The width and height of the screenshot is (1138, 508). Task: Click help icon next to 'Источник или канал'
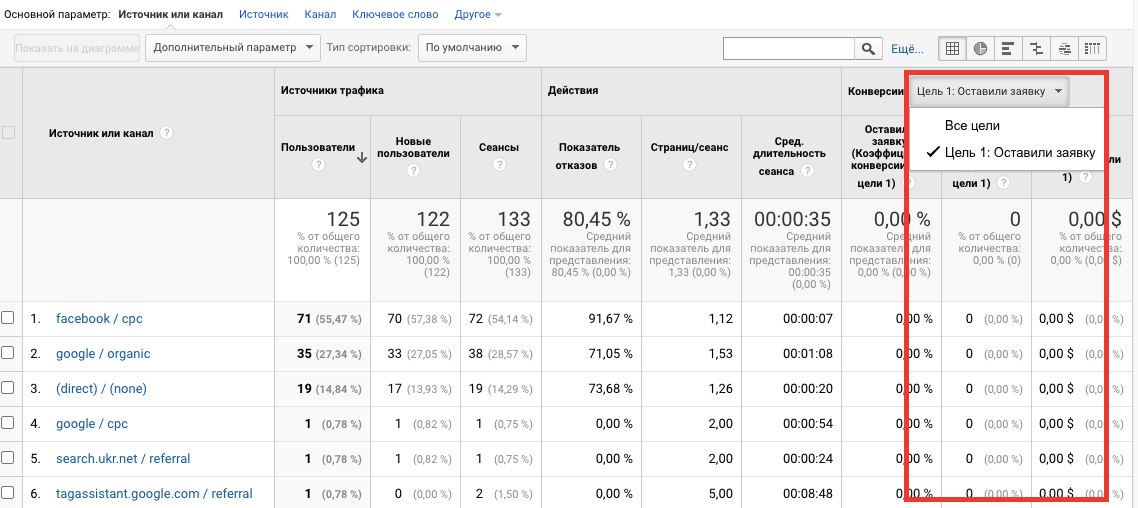click(167, 133)
